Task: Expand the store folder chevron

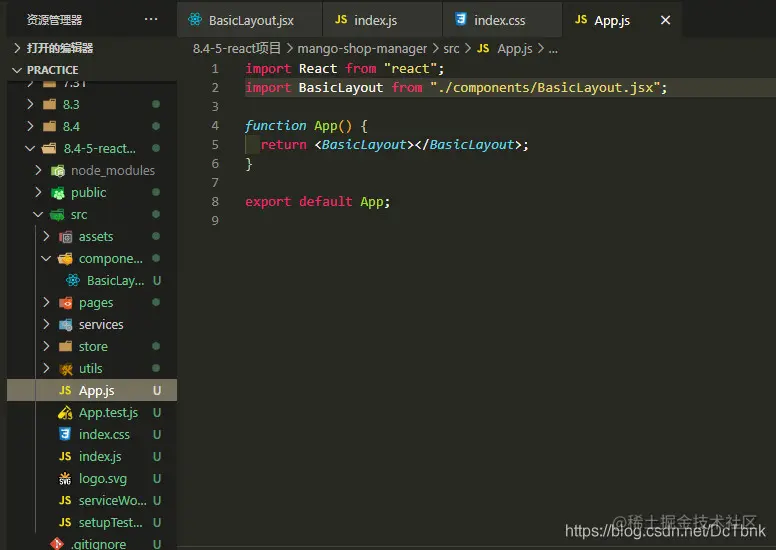Action: [46, 346]
